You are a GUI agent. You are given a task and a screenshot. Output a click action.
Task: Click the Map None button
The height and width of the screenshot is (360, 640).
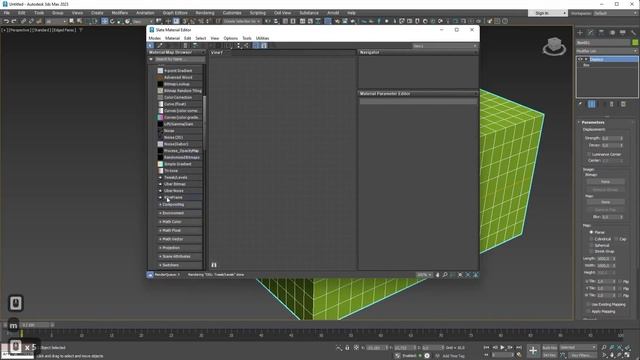pyautogui.click(x=605, y=202)
